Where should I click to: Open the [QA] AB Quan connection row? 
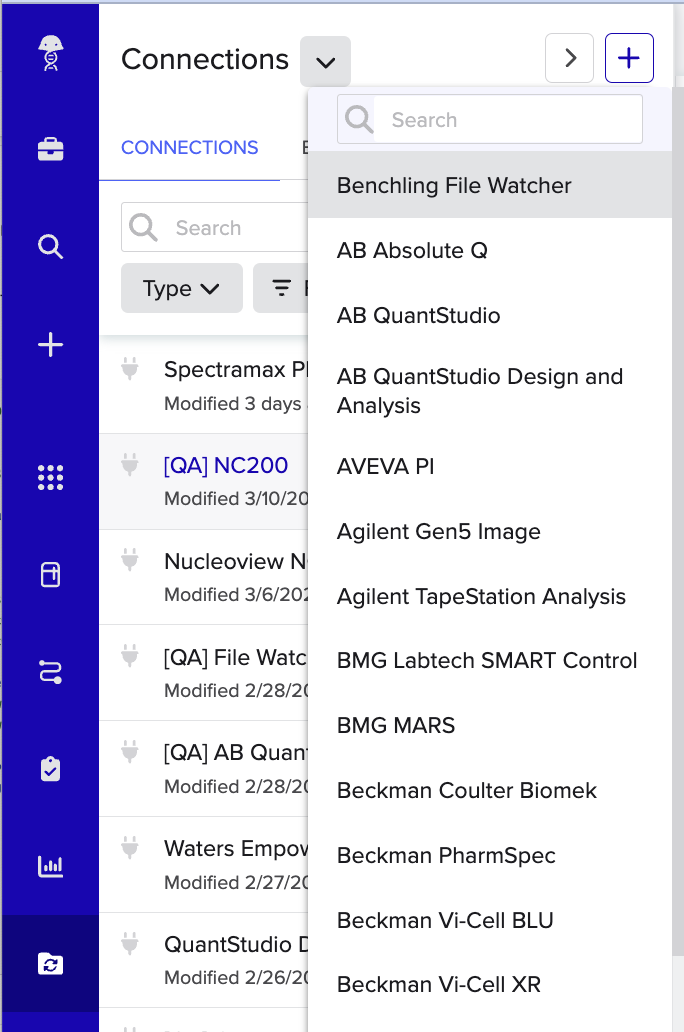pos(203,769)
